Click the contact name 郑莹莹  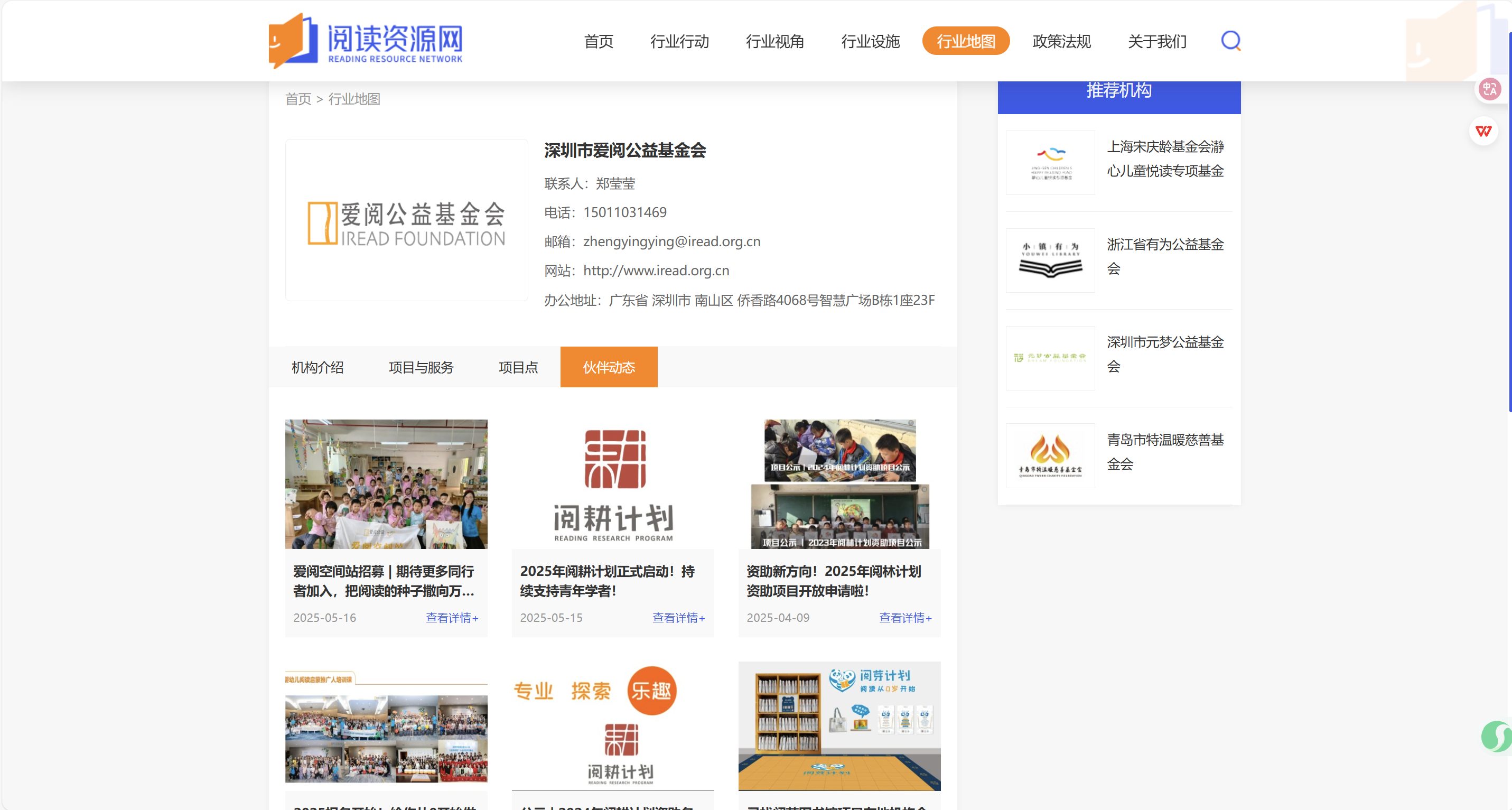click(x=615, y=184)
